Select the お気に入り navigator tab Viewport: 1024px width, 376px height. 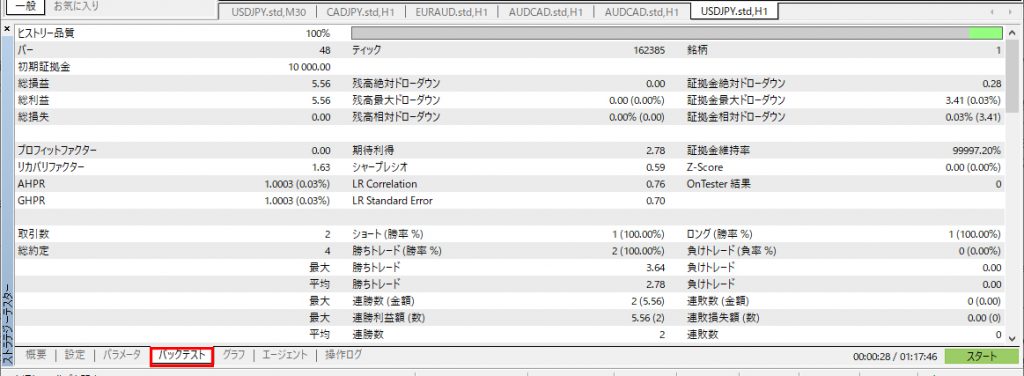click(76, 7)
